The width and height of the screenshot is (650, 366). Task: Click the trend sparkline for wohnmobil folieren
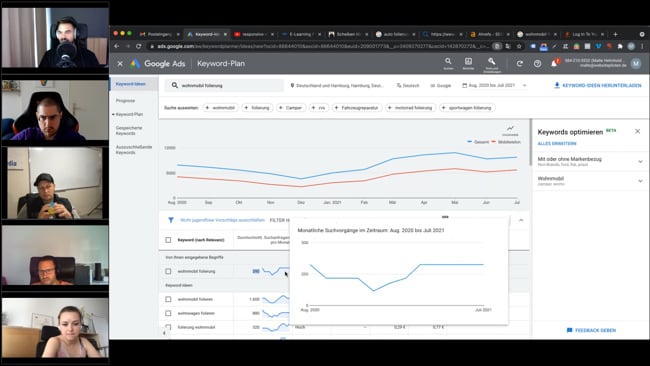pyautogui.click(x=276, y=299)
